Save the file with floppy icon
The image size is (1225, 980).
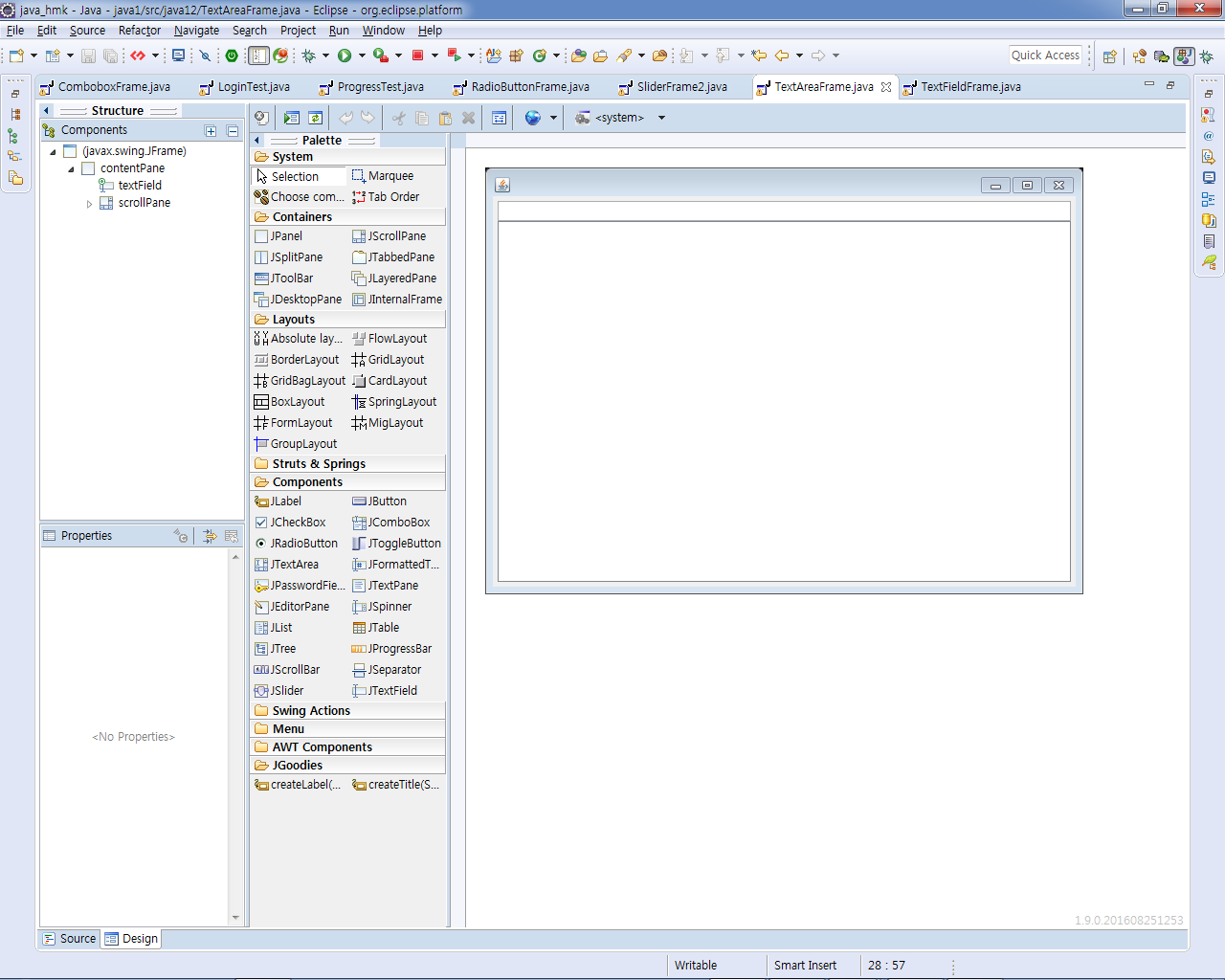pyautogui.click(x=88, y=56)
